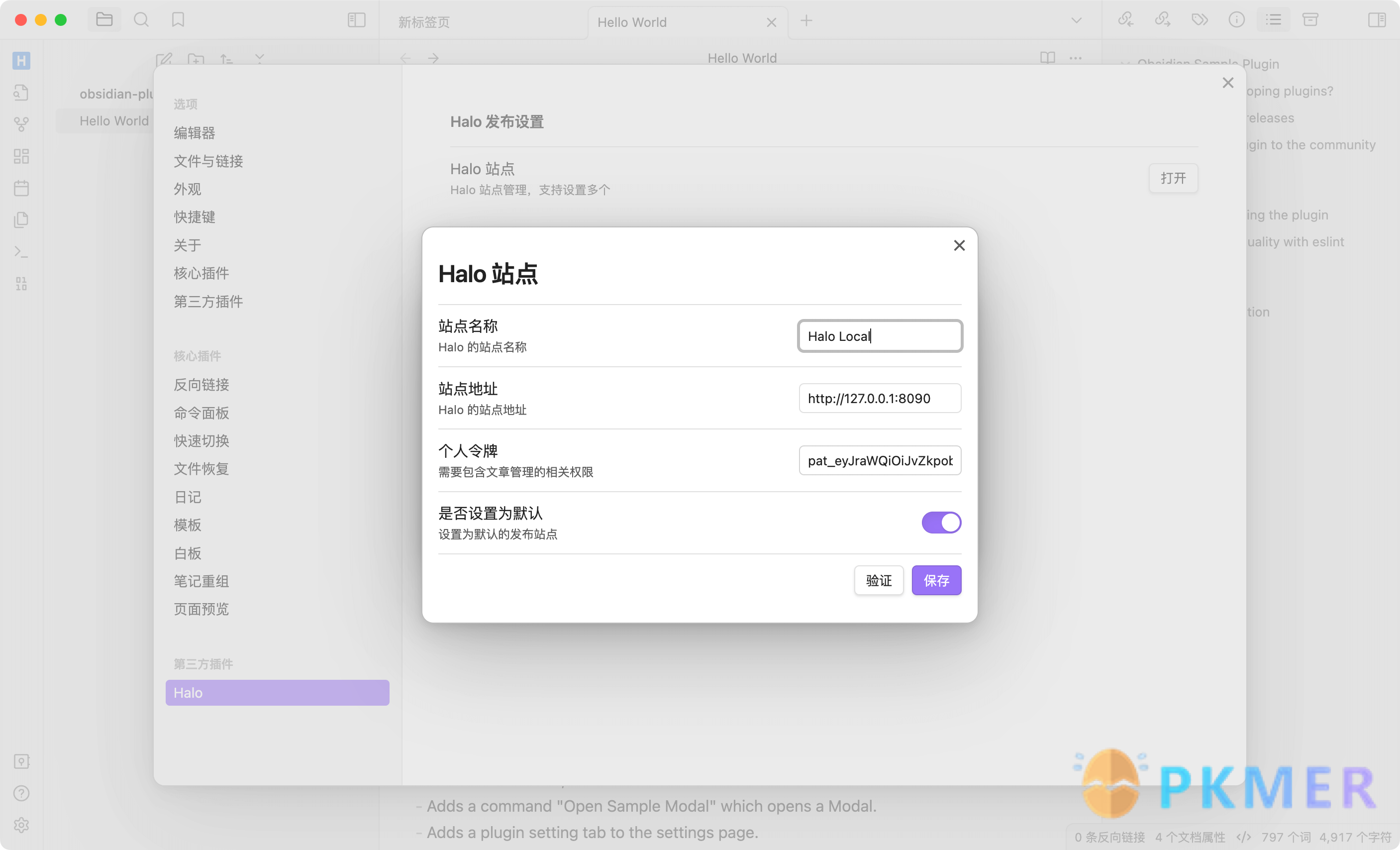Open the graph view ribbon icon
Screen dimensions: 1400x850
(21, 124)
